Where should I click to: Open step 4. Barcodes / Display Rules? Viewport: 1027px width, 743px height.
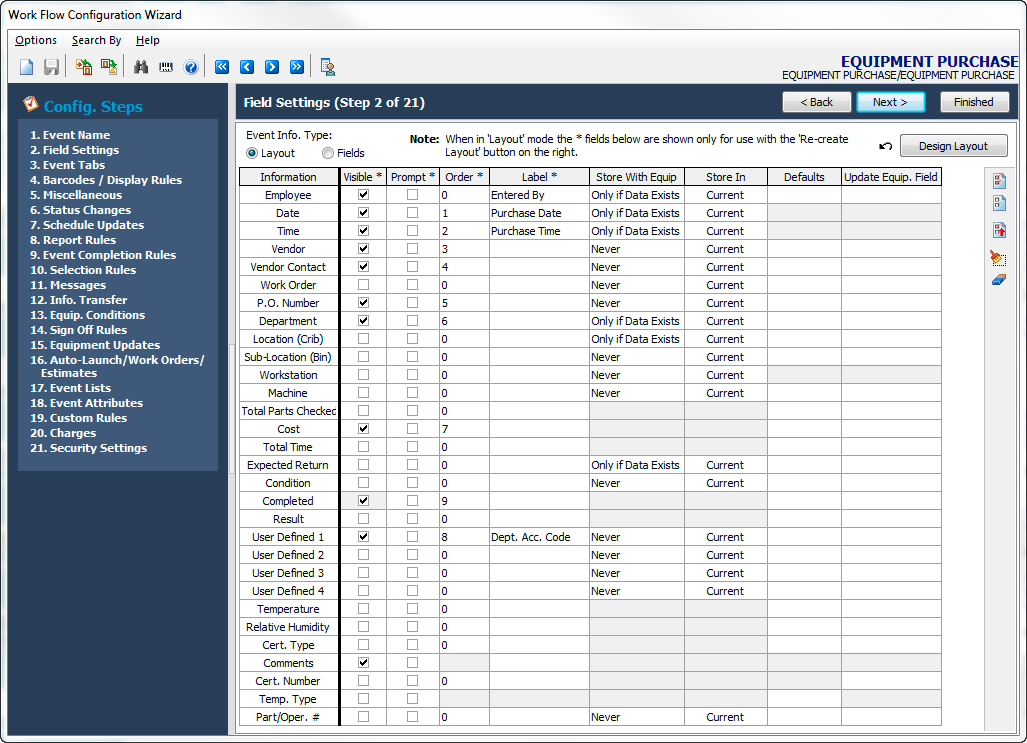[x=106, y=180]
